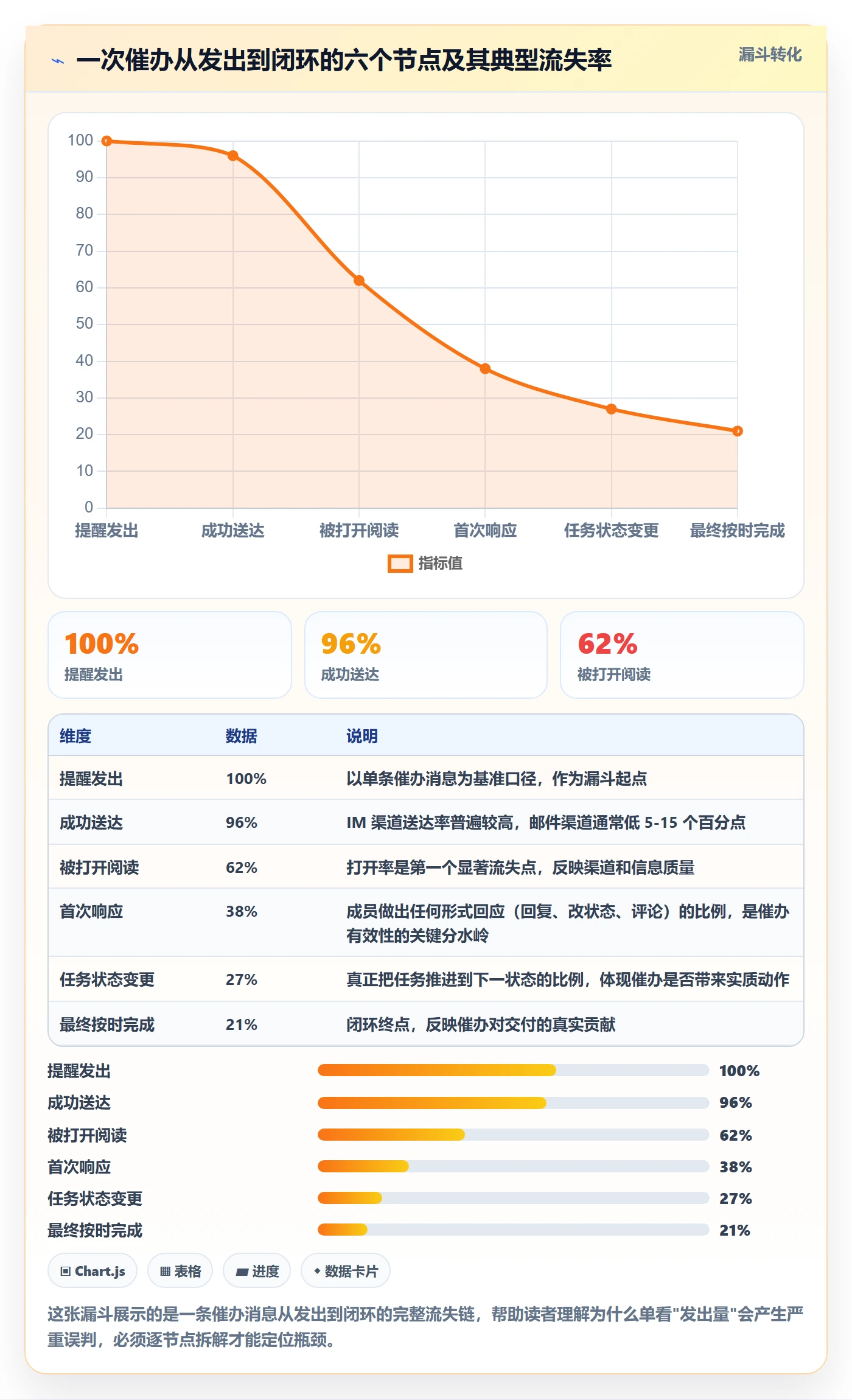Screen dimensions: 852x1400
Task: Click the 38% label beside the progress bar
Action: [x=736, y=1167]
